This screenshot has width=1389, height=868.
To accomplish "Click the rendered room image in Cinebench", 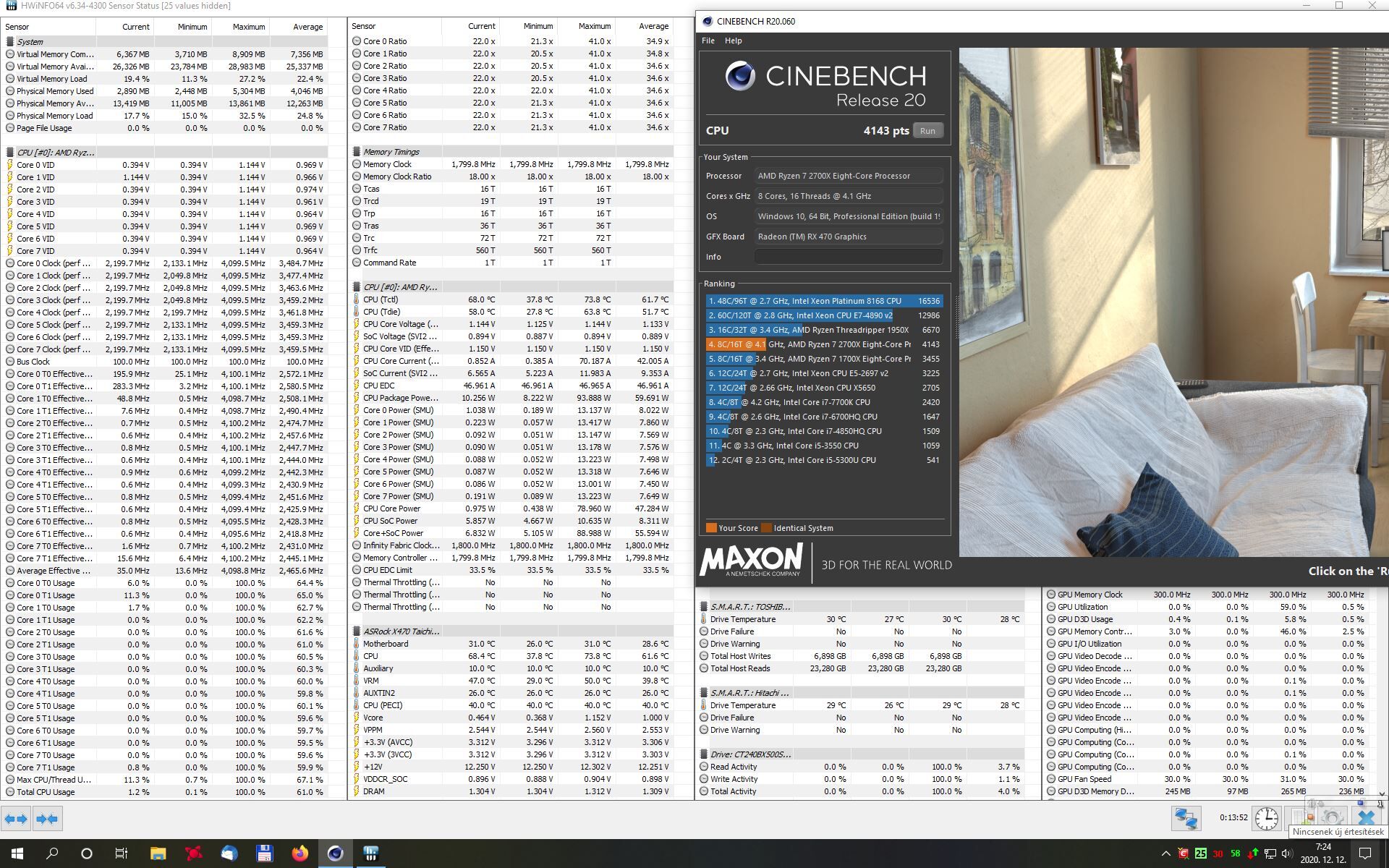I will (x=1173, y=302).
